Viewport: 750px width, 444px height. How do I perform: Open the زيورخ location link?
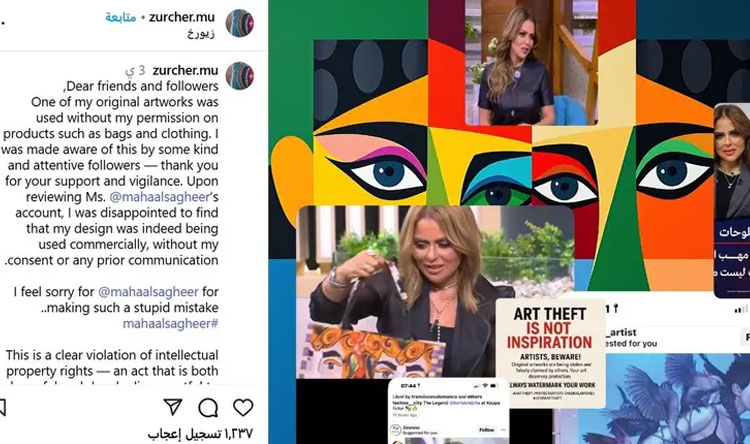tap(201, 33)
